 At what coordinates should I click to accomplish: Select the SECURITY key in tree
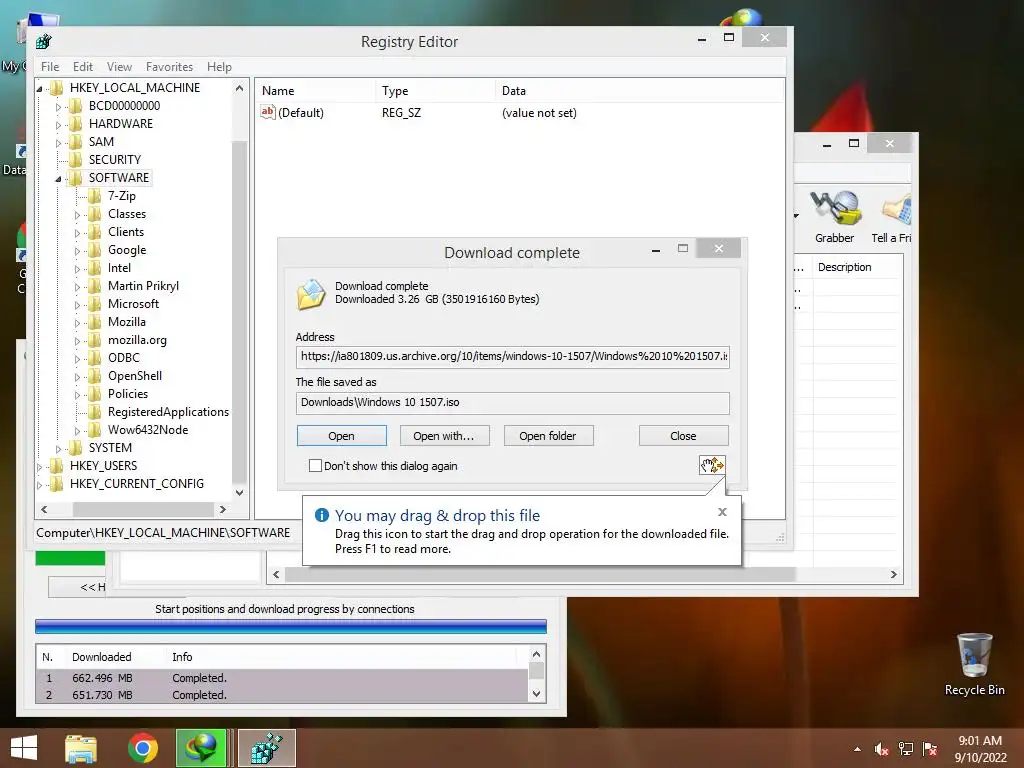point(115,160)
